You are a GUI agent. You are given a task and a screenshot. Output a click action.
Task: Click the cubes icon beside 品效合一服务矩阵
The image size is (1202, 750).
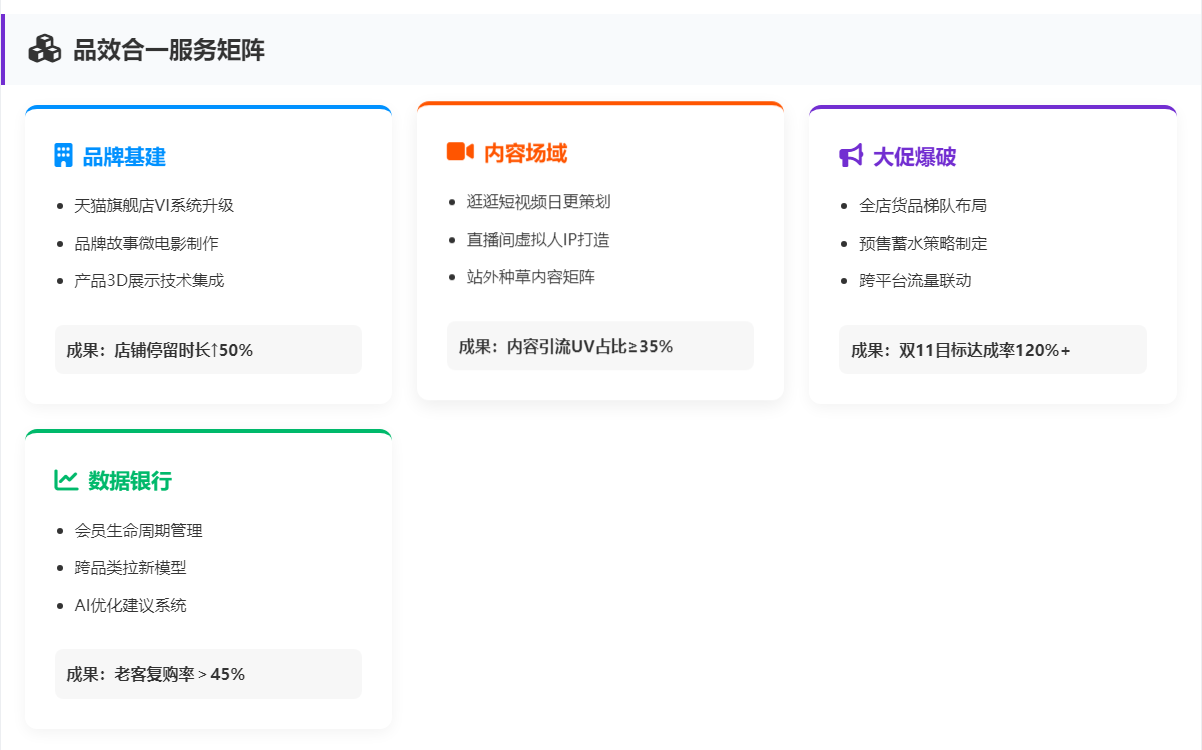(45, 49)
